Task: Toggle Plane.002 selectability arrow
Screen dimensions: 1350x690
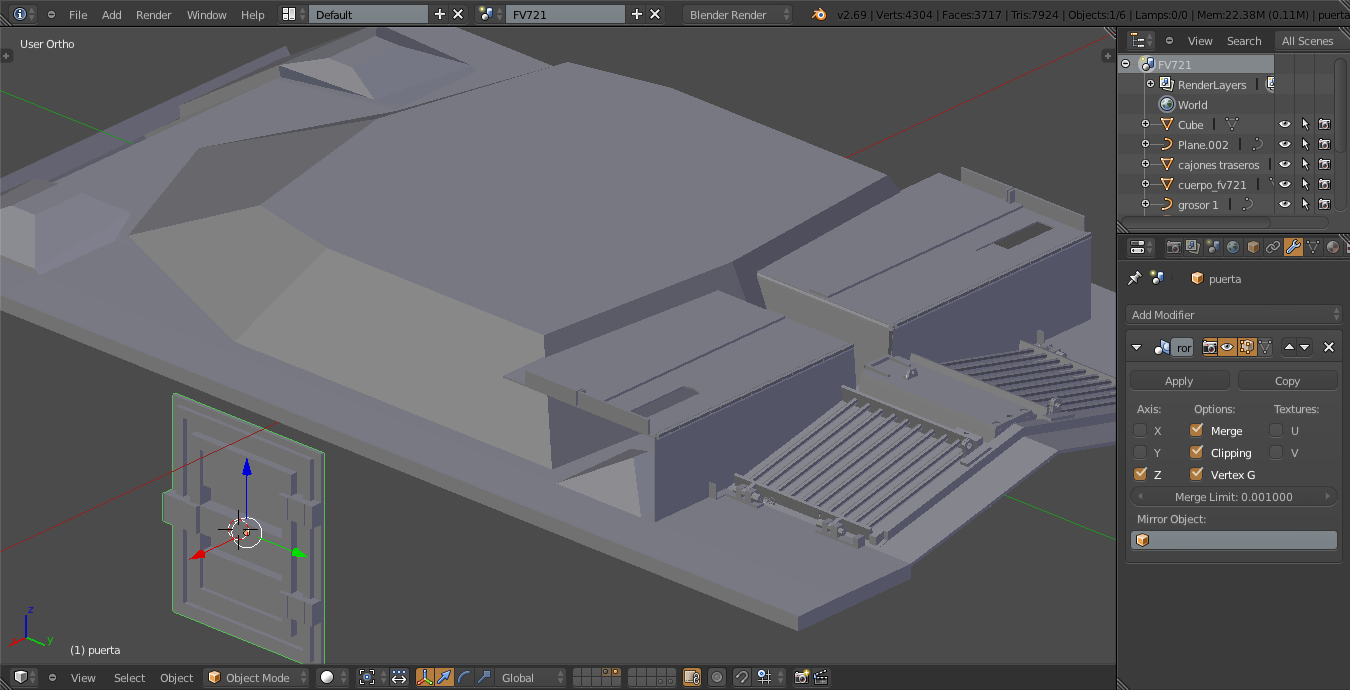Action: (1305, 144)
